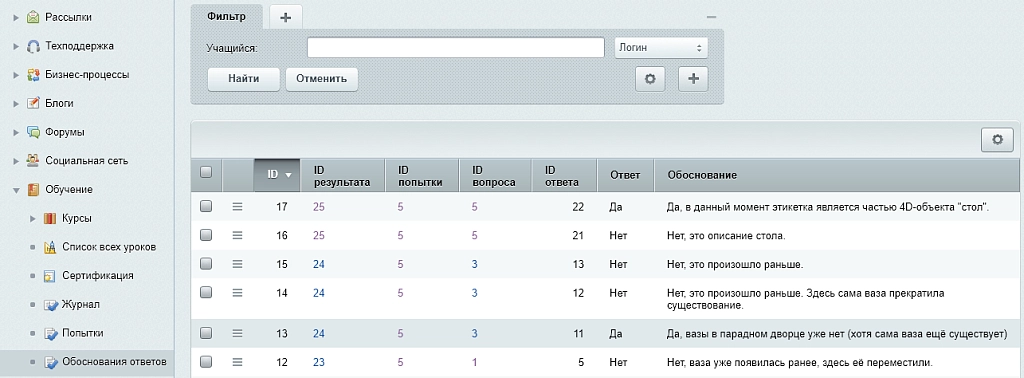Click the plus button beside filter gear

coord(694,79)
